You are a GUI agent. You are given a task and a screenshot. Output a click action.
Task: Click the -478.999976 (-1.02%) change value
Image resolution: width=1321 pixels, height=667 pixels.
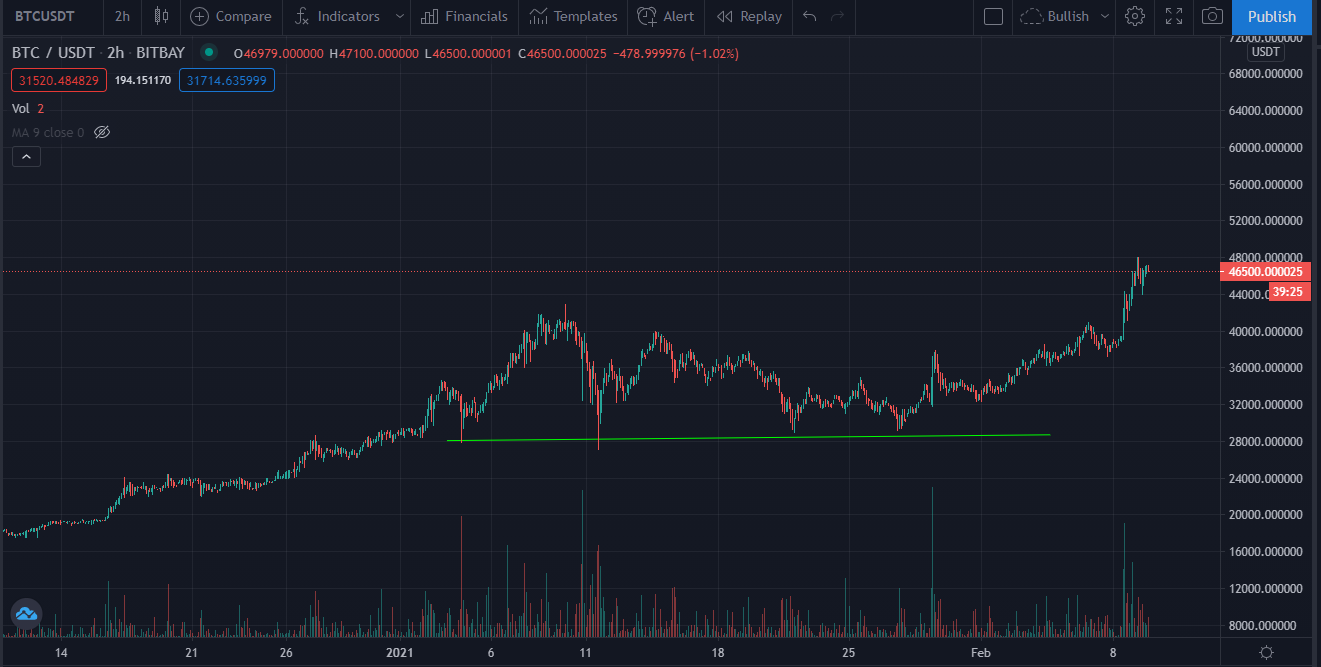point(675,53)
